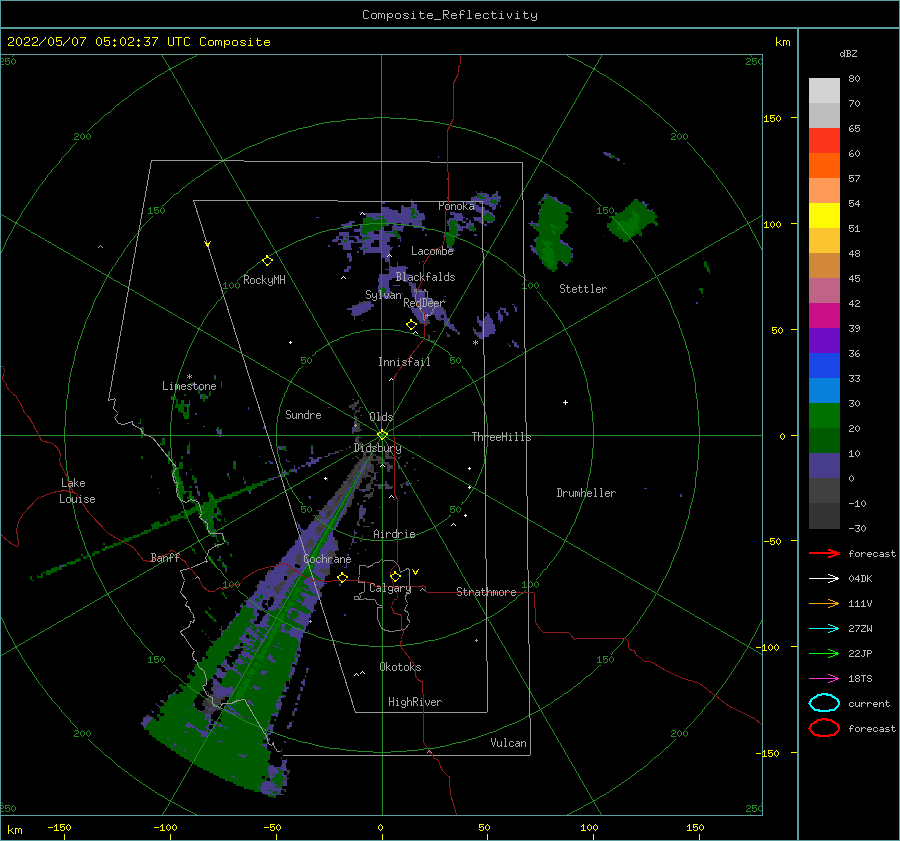Click the Blackfalds town label
Viewport: 900px width, 841px height.
(x=425, y=277)
